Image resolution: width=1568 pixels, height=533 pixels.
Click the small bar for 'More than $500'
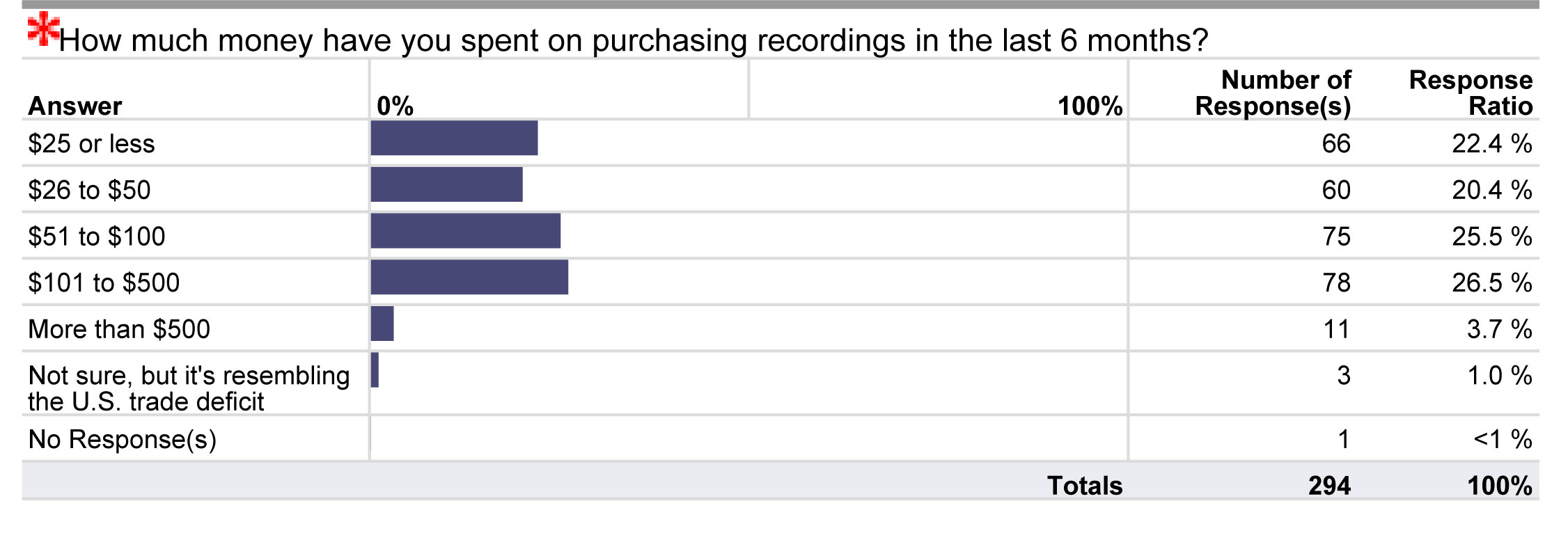[x=382, y=324]
